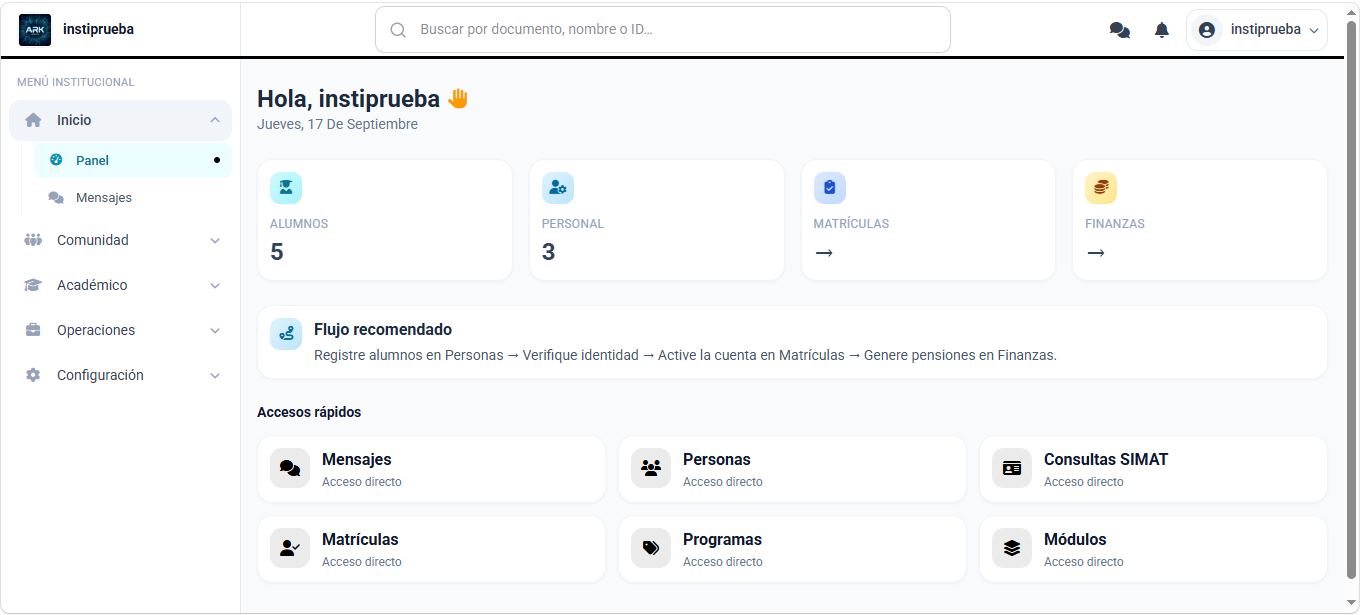Click the Alumnos student icon

[x=286, y=188]
